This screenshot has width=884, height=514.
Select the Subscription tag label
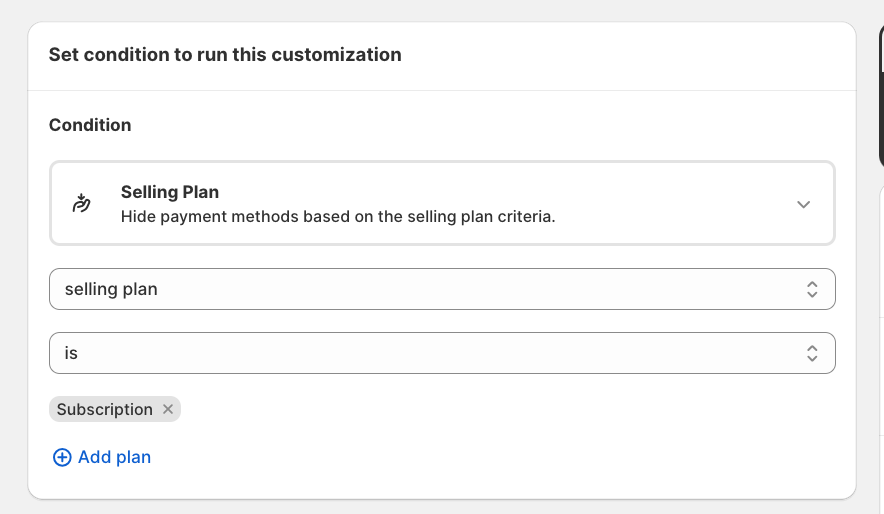104,409
